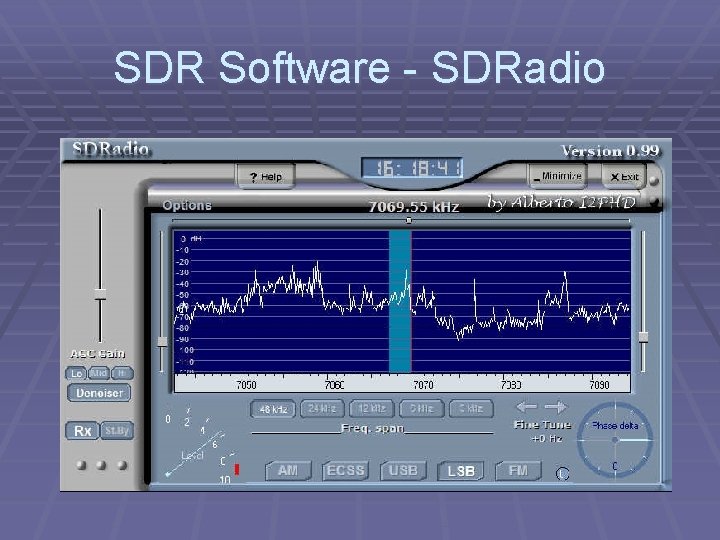This screenshot has height=540, width=720.
Task: Choose the Mid AGC setting
Action: point(99,373)
